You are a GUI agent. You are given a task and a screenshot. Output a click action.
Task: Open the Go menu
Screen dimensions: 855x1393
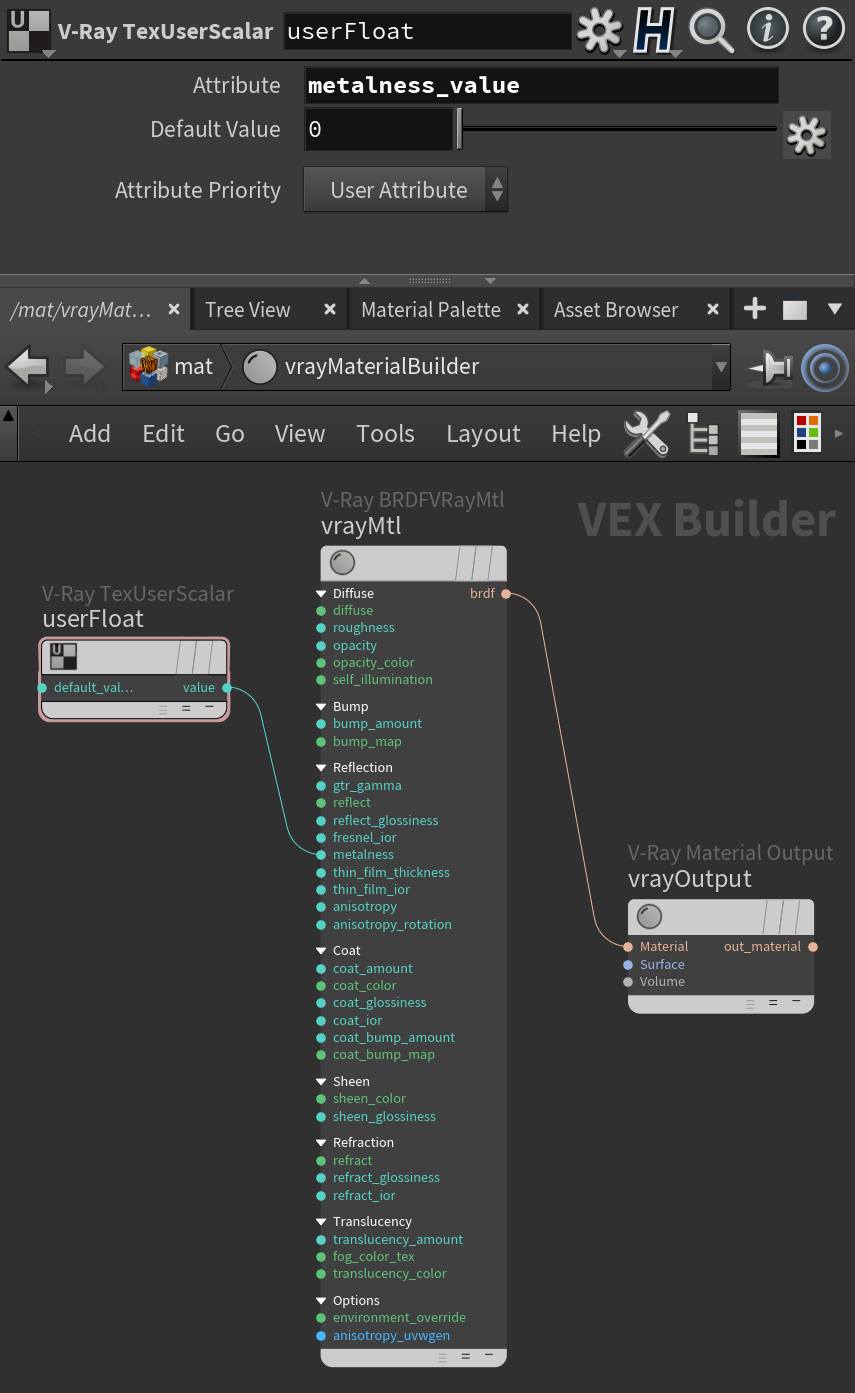[230, 434]
